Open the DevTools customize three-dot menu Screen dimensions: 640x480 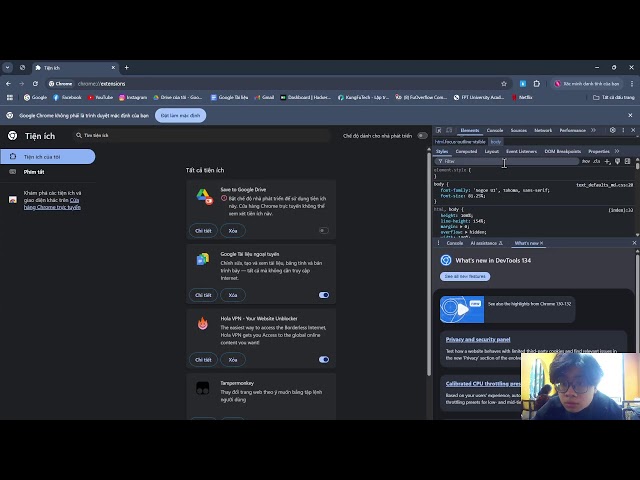[623, 130]
